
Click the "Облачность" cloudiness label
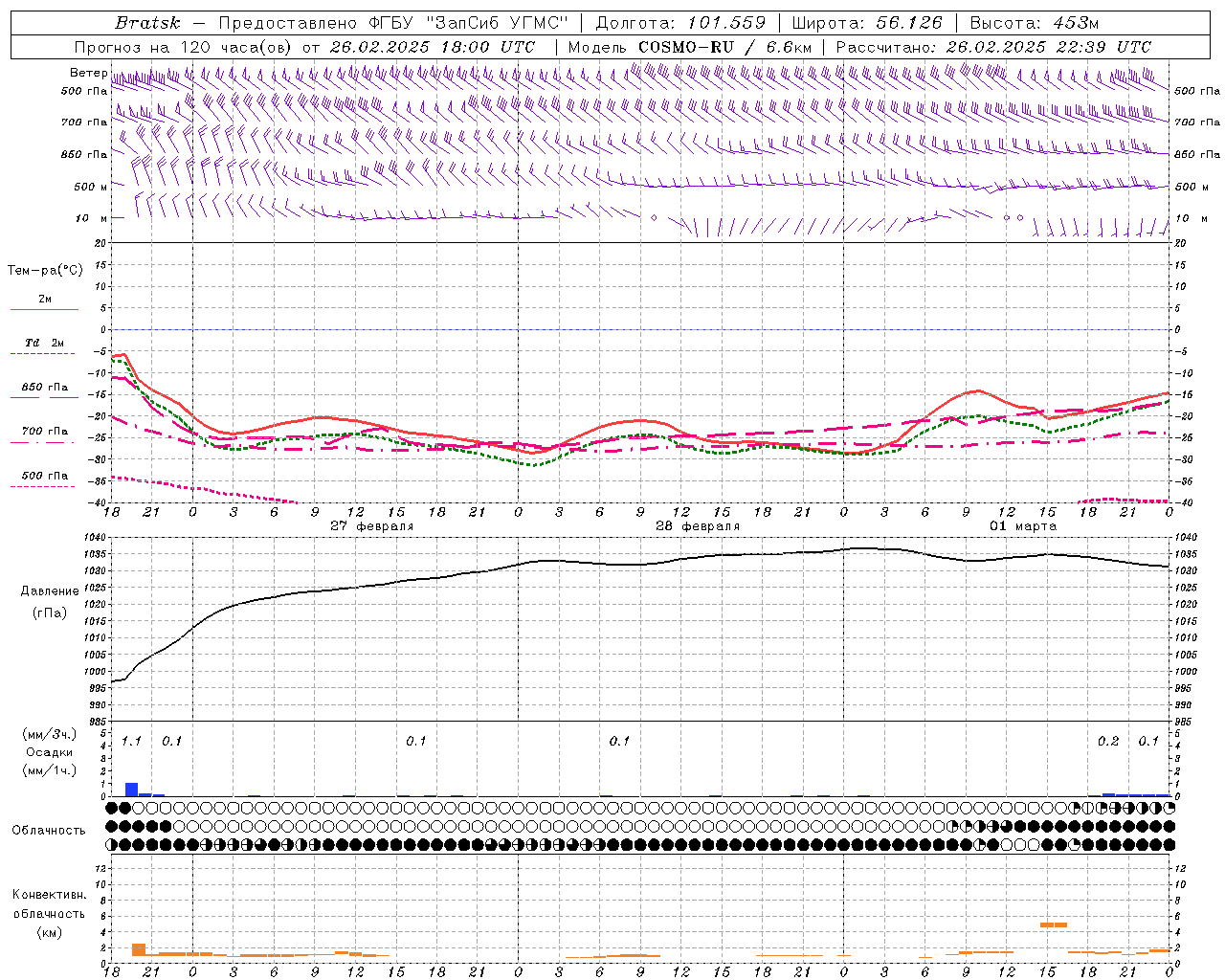(x=49, y=831)
